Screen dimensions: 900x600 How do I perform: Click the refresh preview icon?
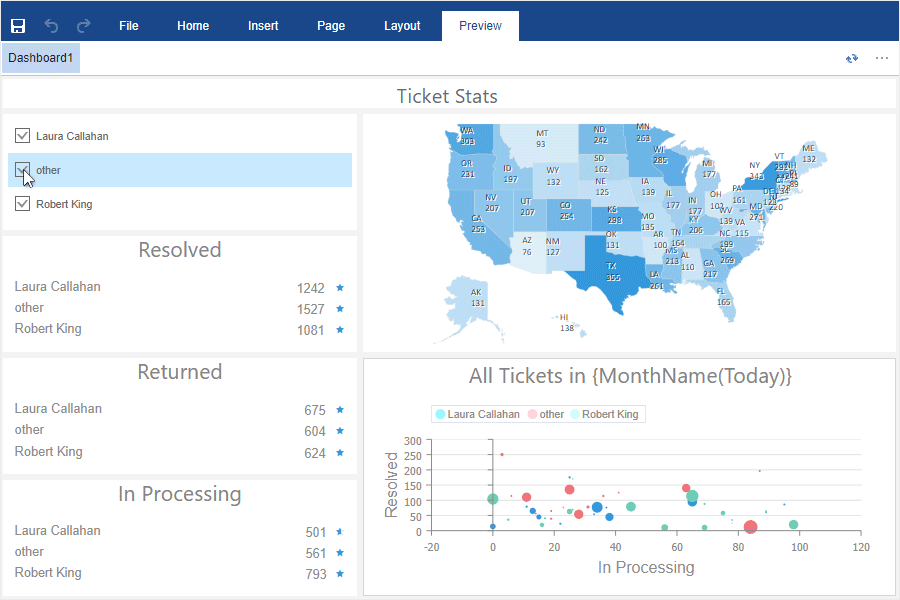pos(852,58)
